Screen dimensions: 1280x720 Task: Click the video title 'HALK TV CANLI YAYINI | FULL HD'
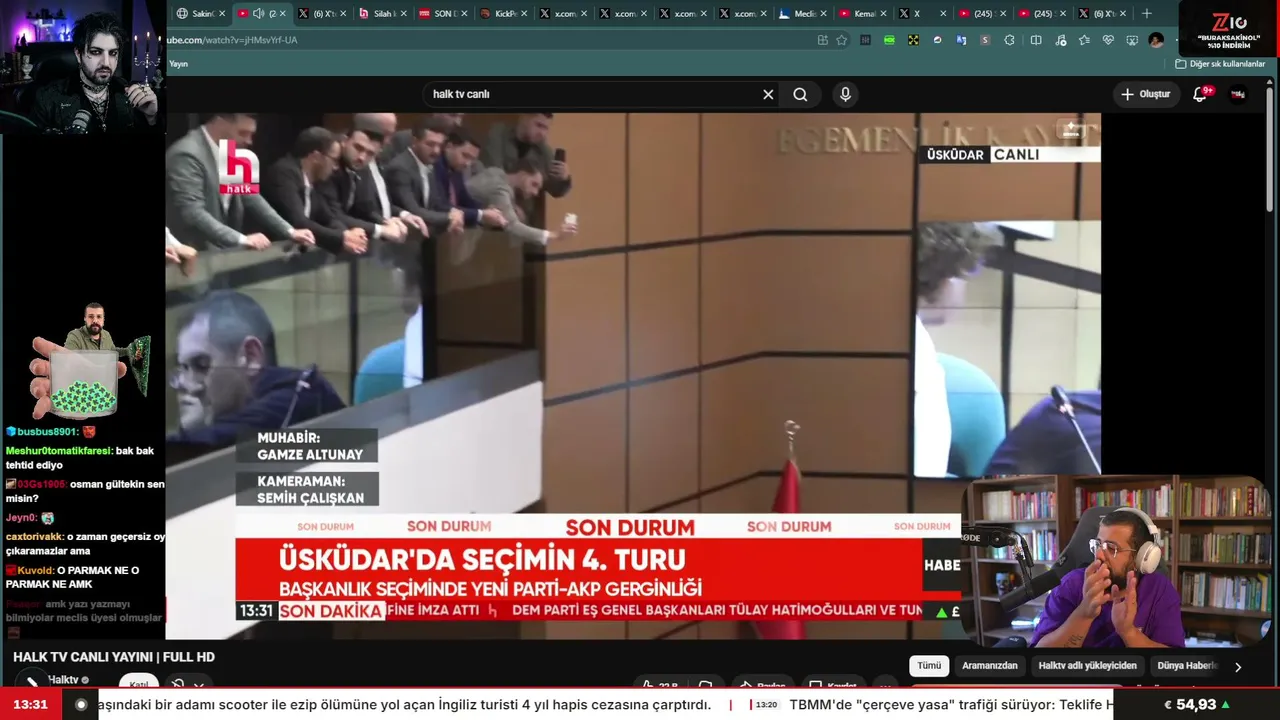click(x=114, y=657)
